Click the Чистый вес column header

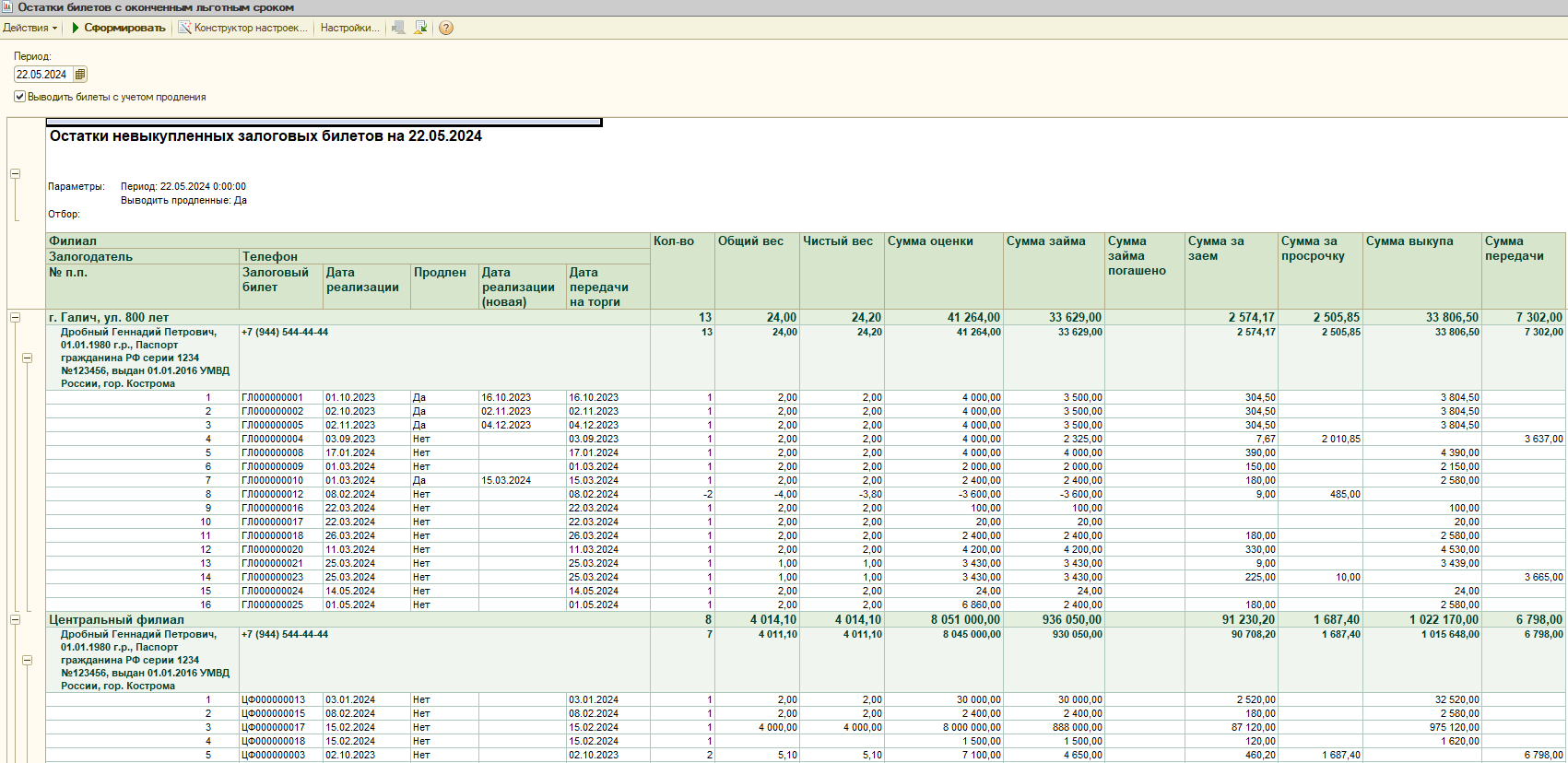tap(842, 271)
